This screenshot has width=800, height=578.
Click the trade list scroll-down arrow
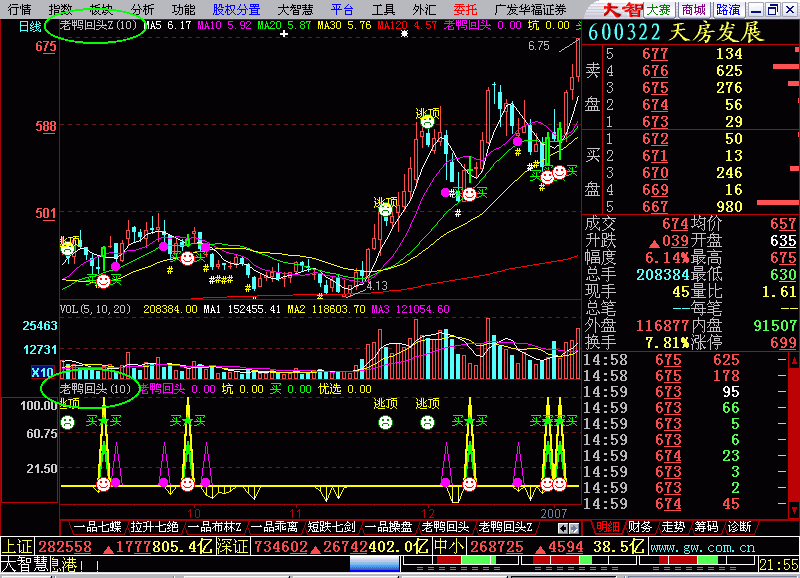794,509
